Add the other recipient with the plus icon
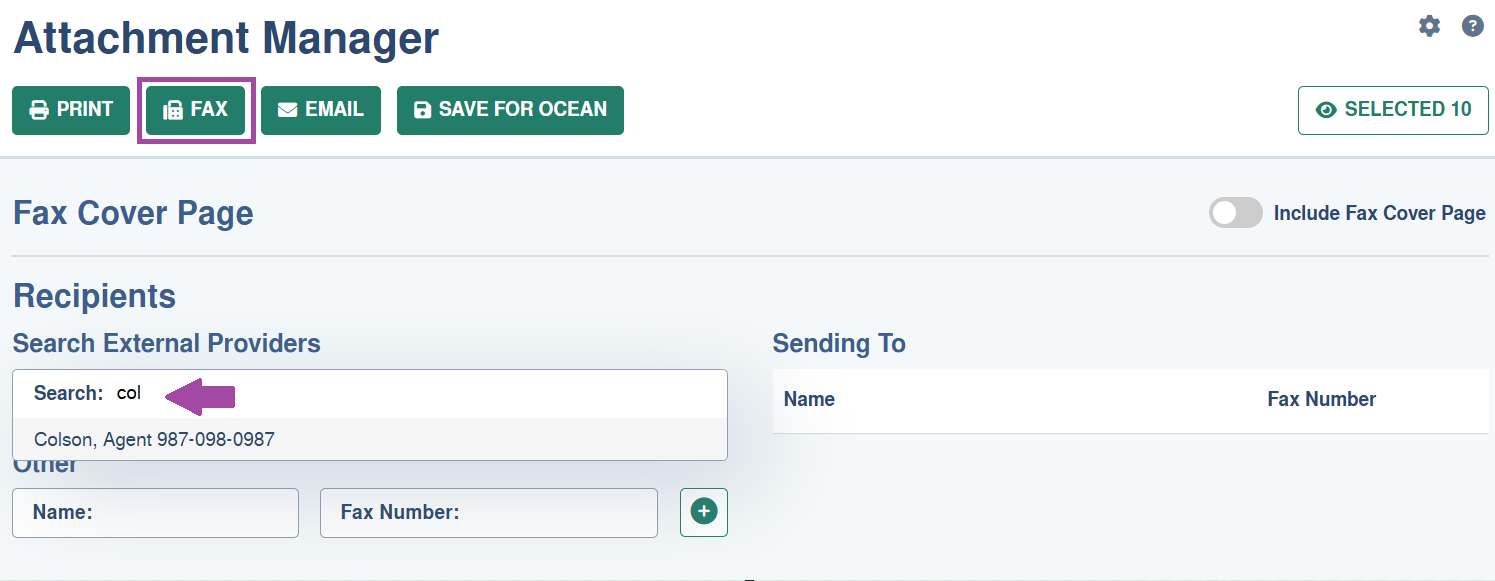This screenshot has height=581, width=1495. click(704, 512)
